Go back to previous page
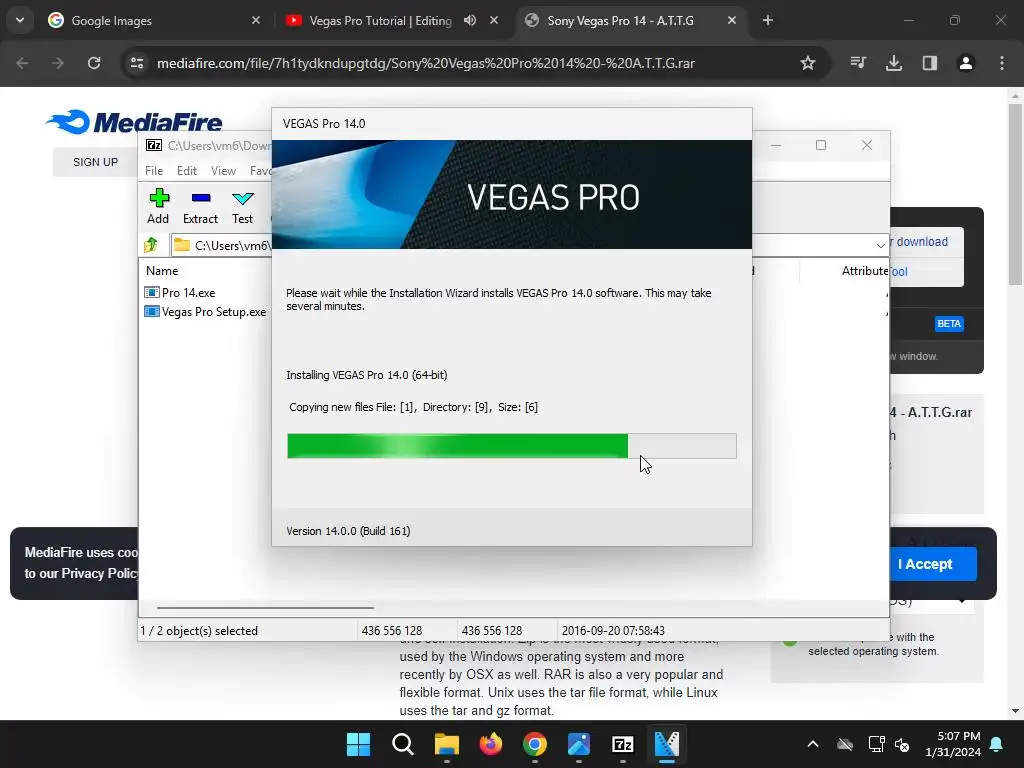 pos(22,63)
